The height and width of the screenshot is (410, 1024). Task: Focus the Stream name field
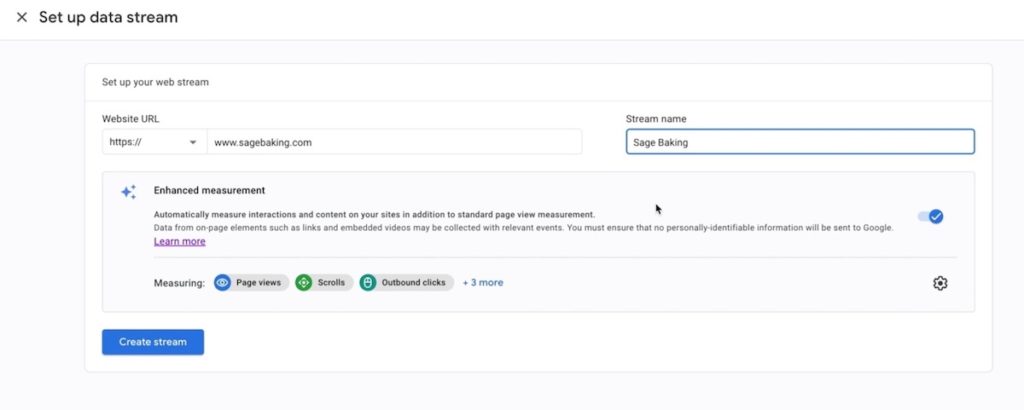click(800, 142)
